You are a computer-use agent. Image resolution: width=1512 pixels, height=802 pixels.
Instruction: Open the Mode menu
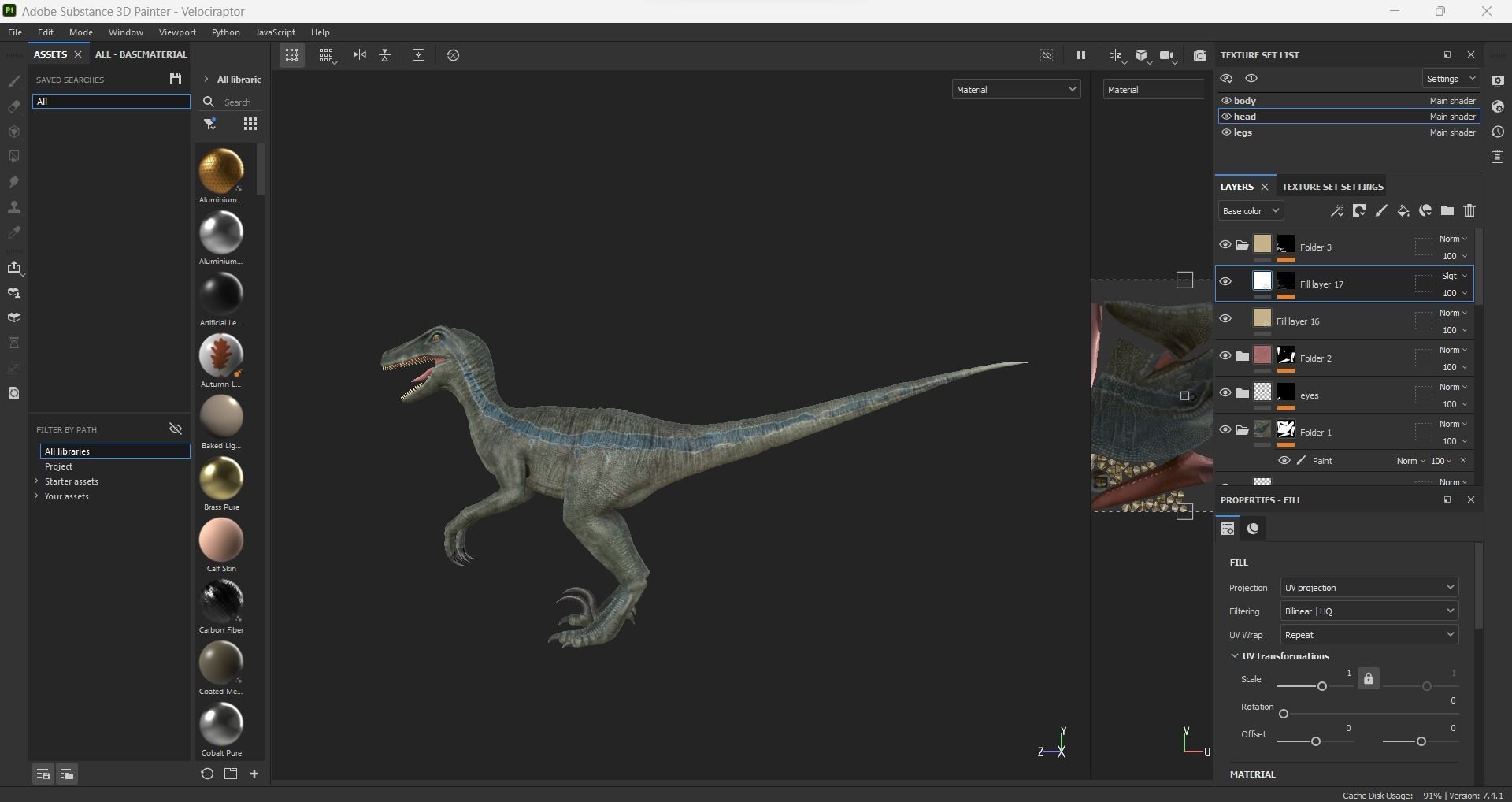pos(81,32)
